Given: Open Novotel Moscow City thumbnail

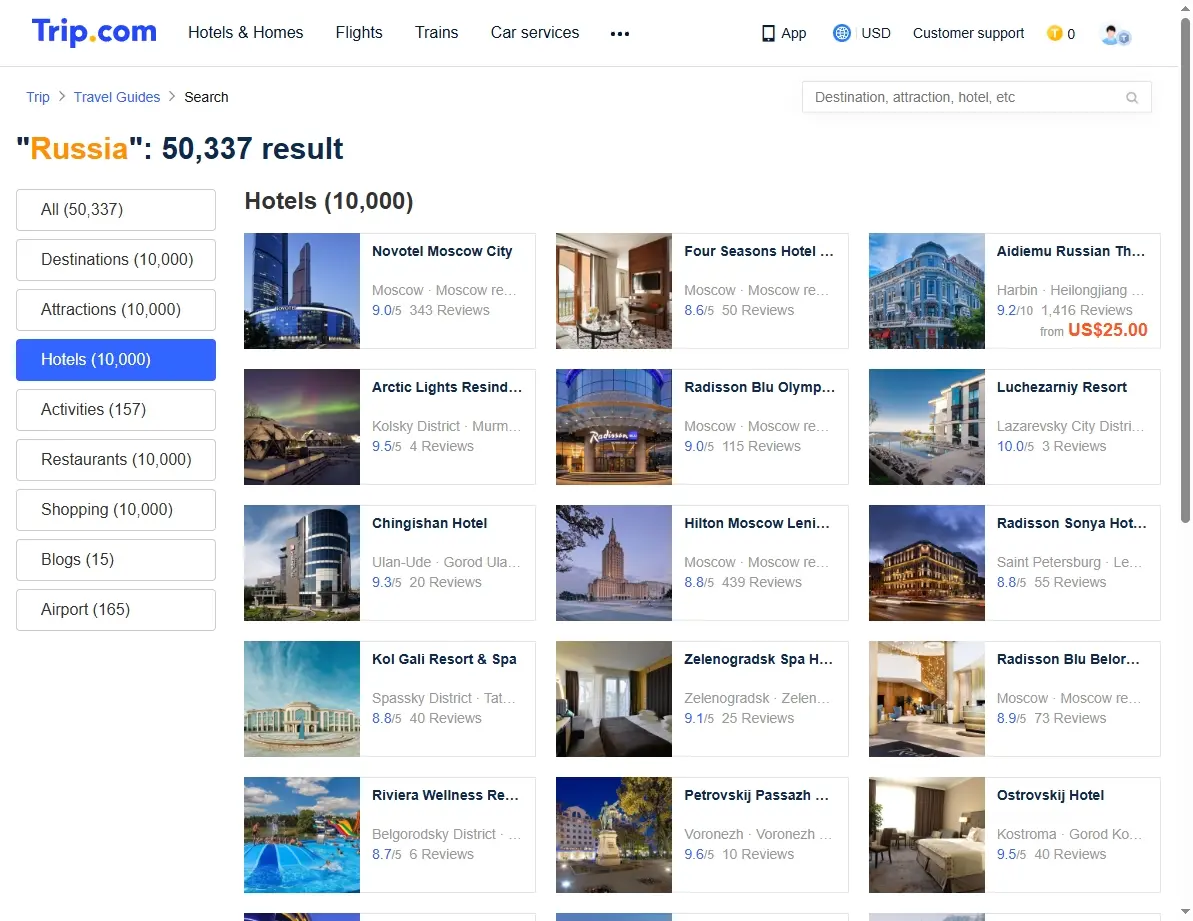Looking at the screenshot, I should click(302, 291).
